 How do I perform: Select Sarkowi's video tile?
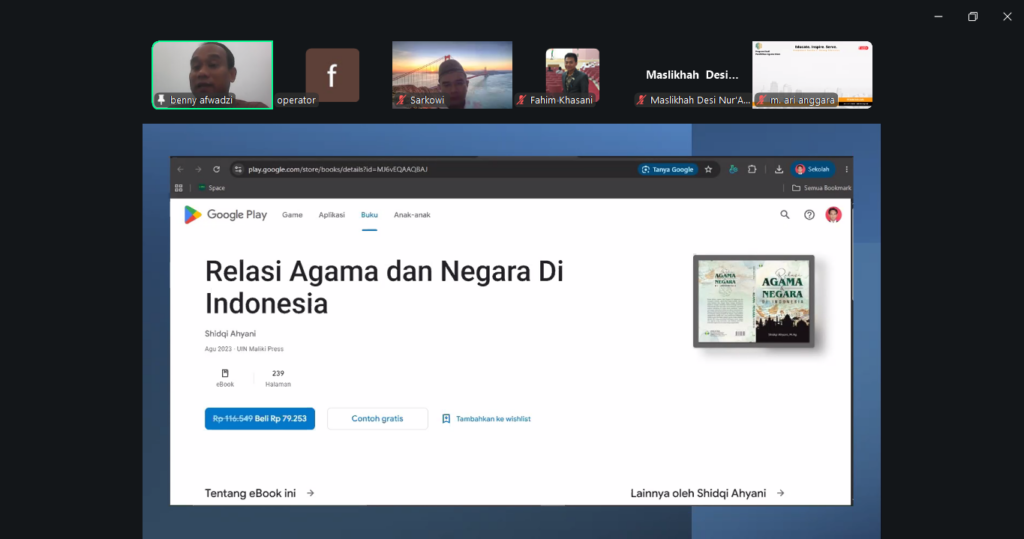[452, 75]
